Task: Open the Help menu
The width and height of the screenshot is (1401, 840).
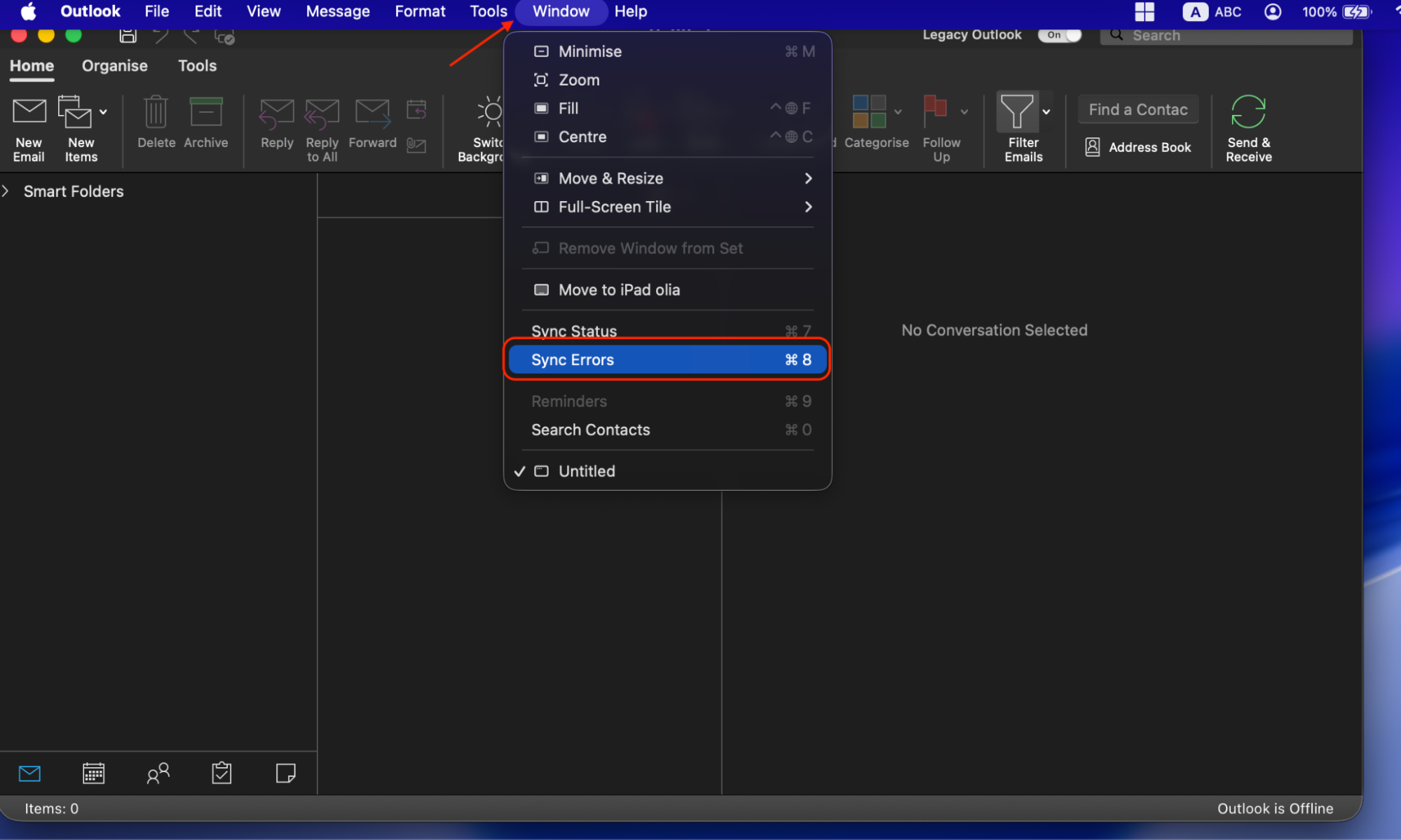Action: pos(631,11)
